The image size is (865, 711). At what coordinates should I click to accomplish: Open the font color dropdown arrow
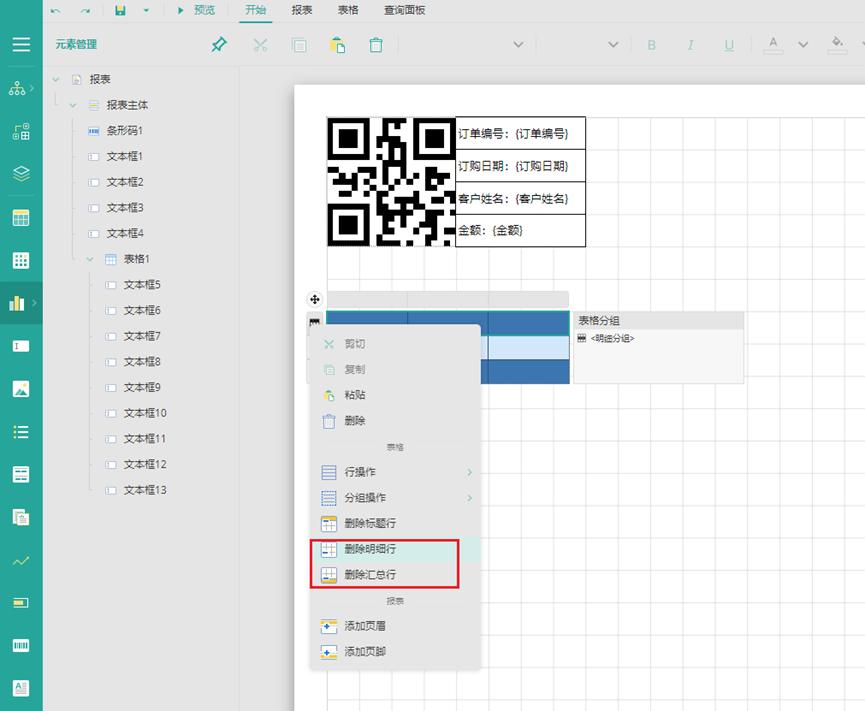802,45
